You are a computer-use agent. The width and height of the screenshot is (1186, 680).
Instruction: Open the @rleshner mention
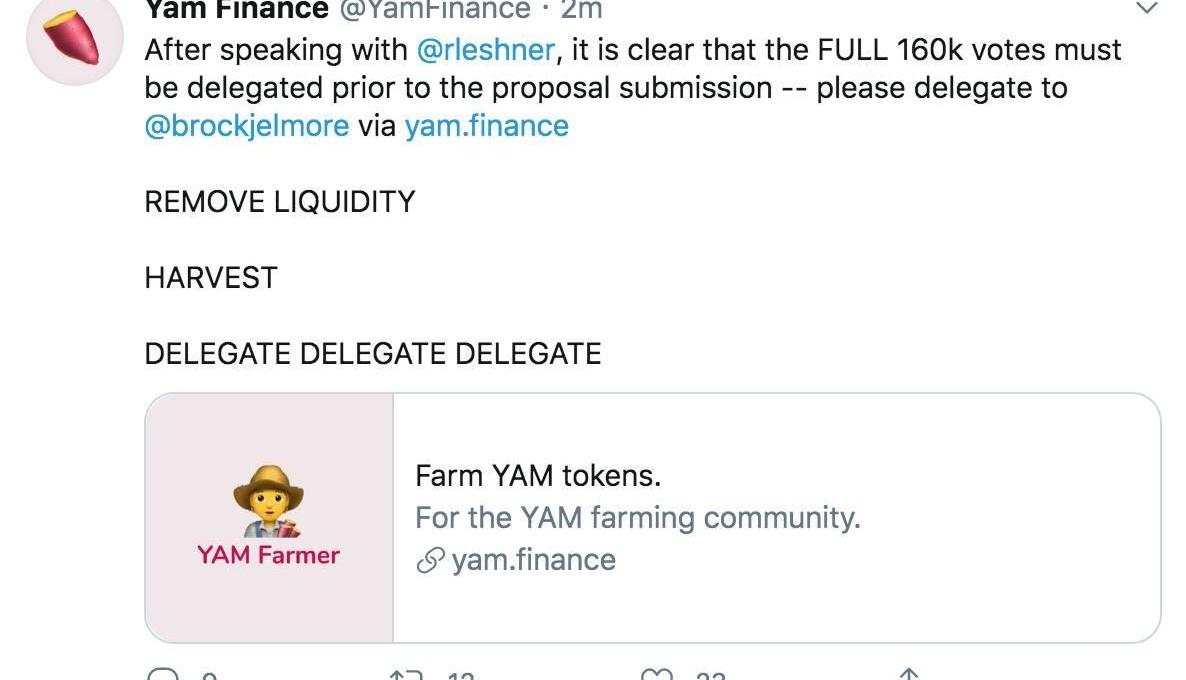[x=483, y=50]
